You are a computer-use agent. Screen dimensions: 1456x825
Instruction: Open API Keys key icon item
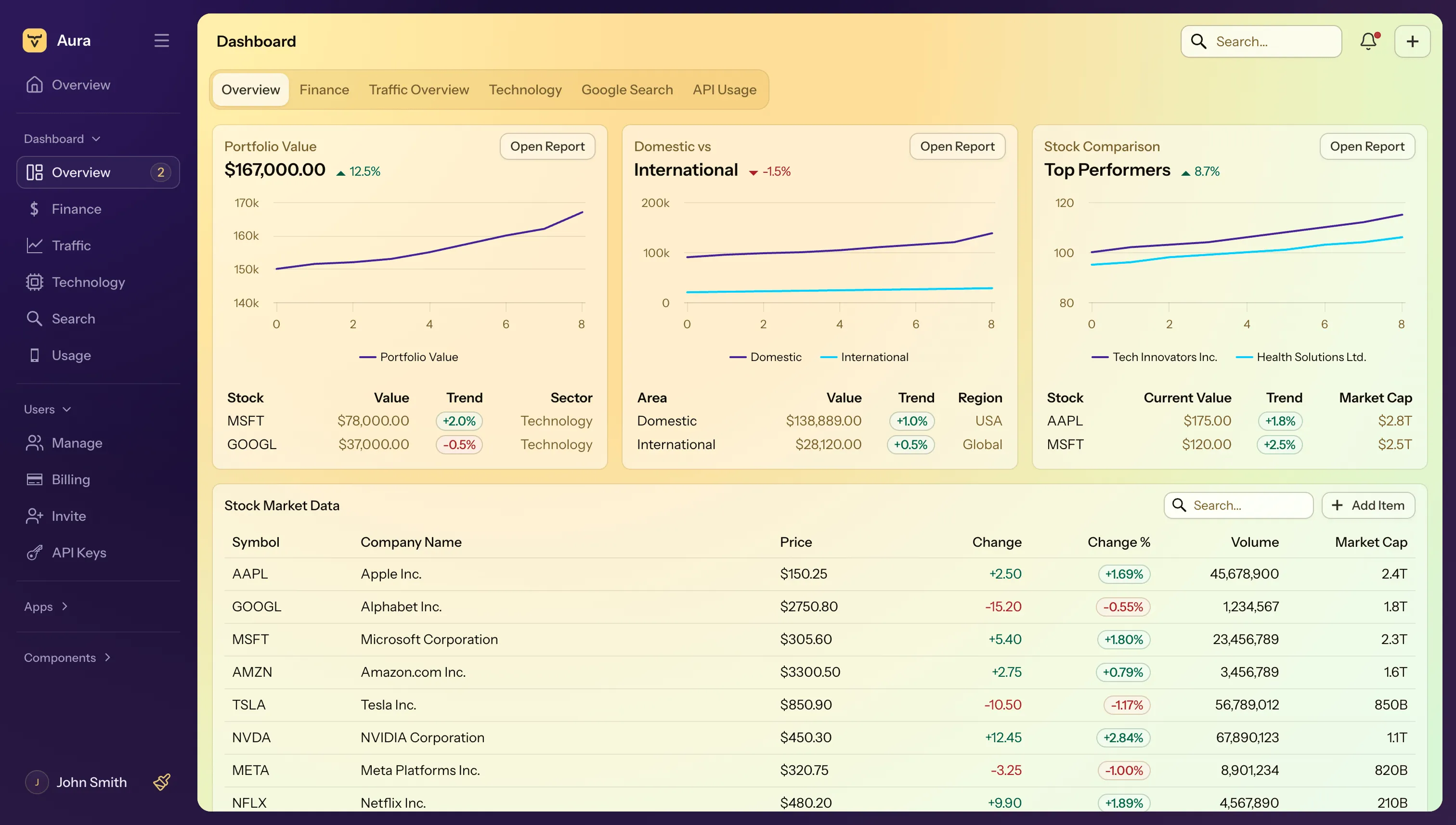point(35,553)
